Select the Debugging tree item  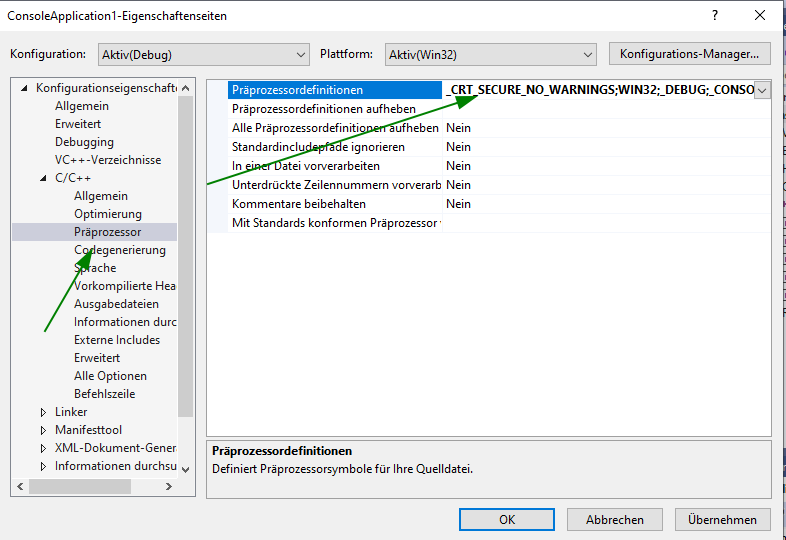[x=84, y=142]
